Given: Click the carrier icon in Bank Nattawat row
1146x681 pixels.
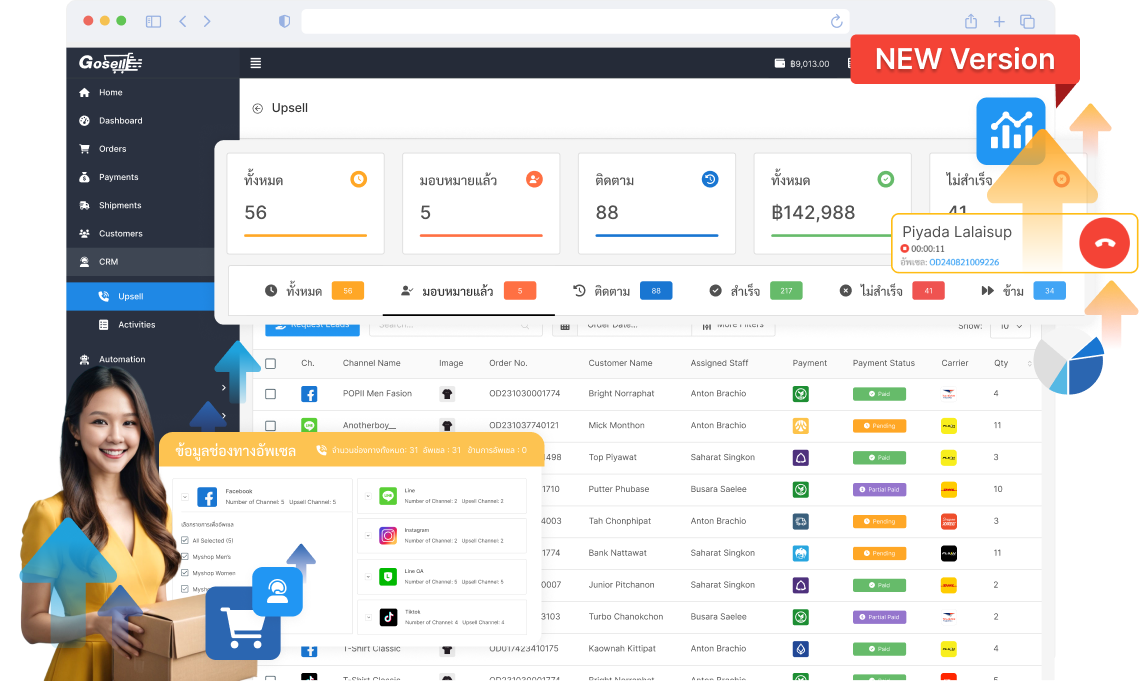Looking at the screenshot, I should click(x=949, y=553).
